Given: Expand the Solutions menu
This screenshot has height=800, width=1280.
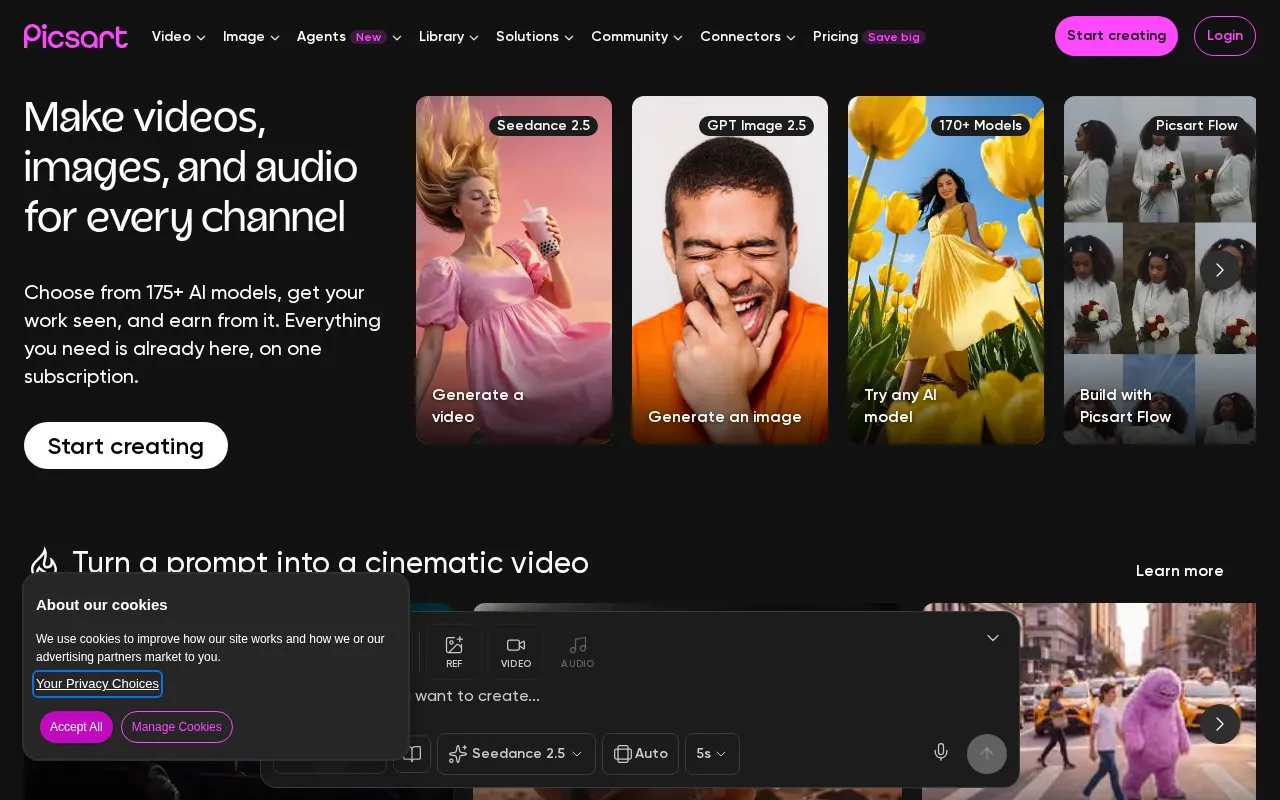Looking at the screenshot, I should (535, 37).
